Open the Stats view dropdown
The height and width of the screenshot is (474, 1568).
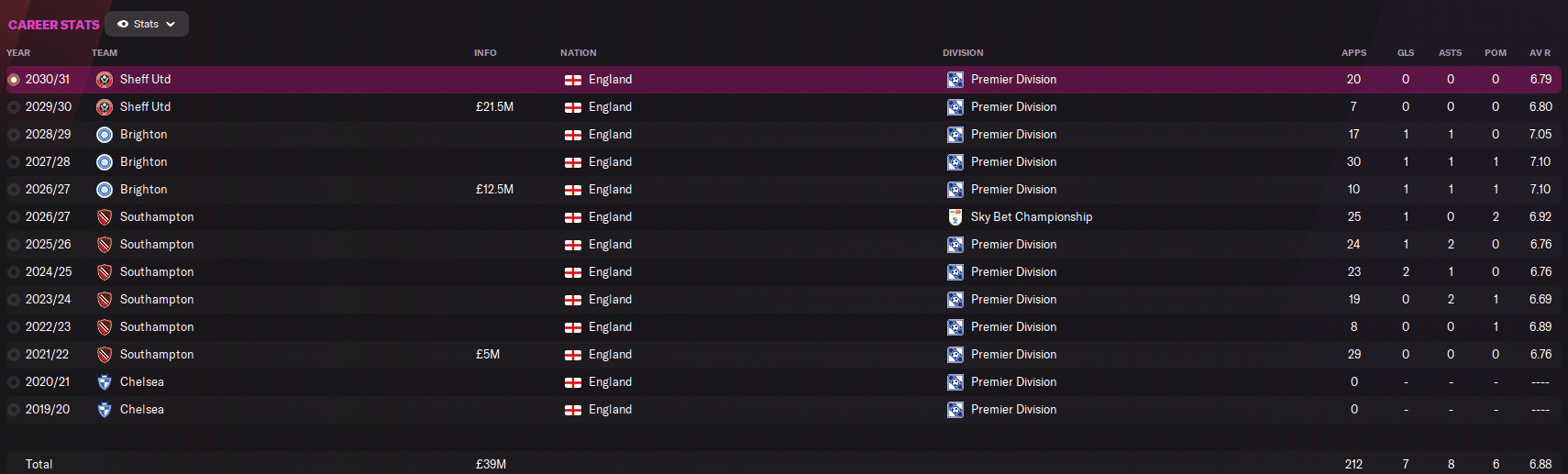(147, 24)
